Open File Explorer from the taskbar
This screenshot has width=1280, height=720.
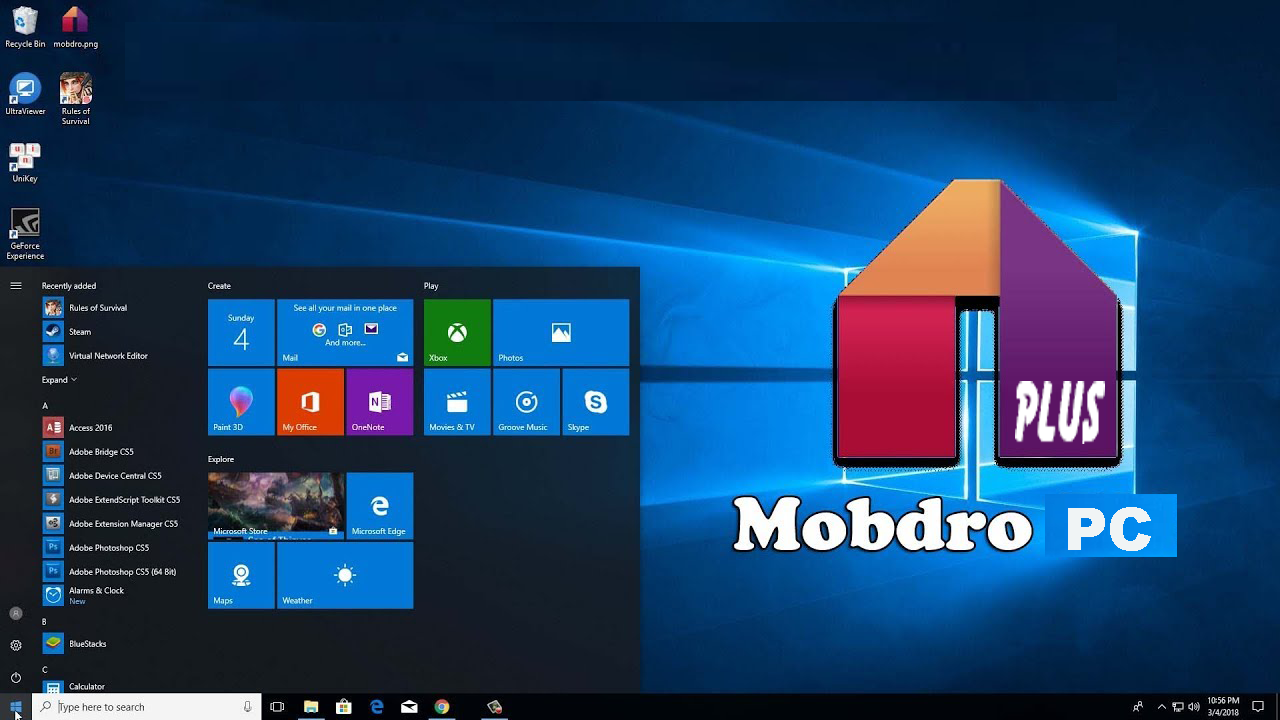pyautogui.click(x=311, y=707)
